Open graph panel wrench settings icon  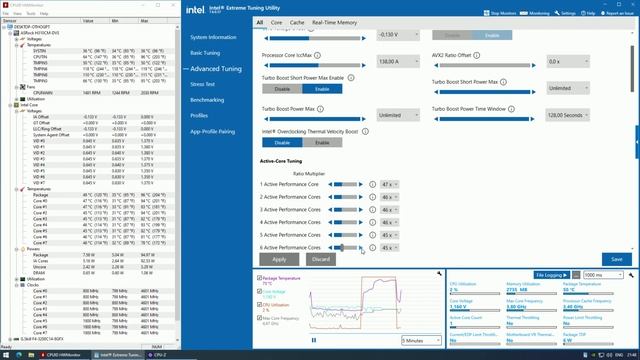[x=439, y=273]
